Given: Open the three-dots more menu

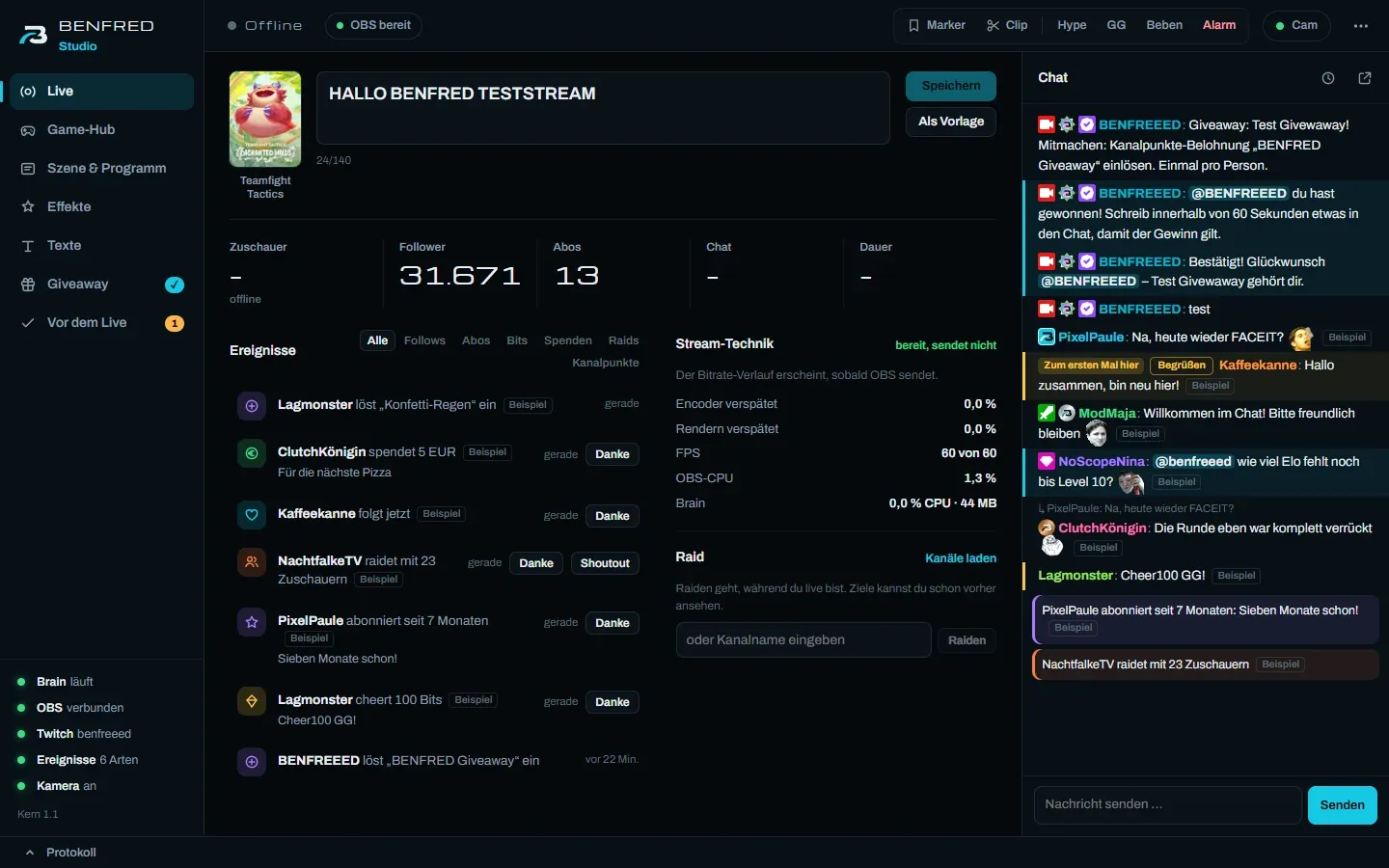Looking at the screenshot, I should [1361, 26].
